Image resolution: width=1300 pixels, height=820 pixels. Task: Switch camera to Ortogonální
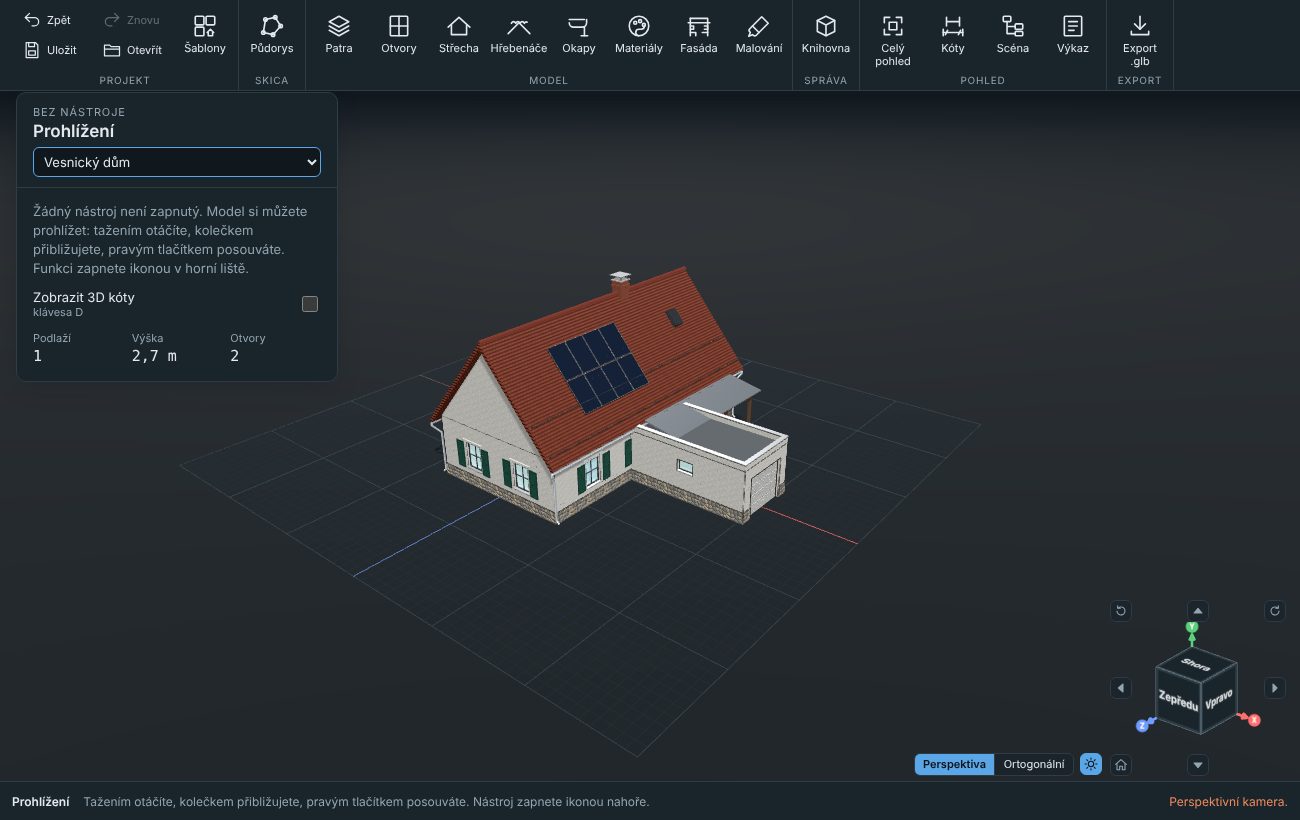pos(1034,765)
